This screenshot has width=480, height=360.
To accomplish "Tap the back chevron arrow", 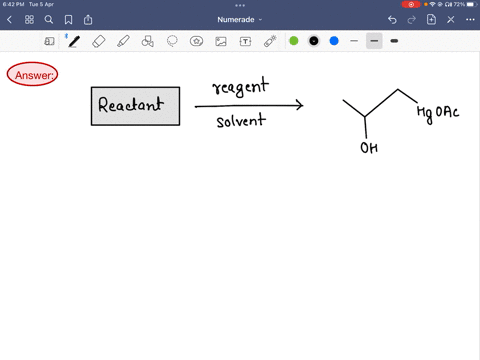I will 9,20.
